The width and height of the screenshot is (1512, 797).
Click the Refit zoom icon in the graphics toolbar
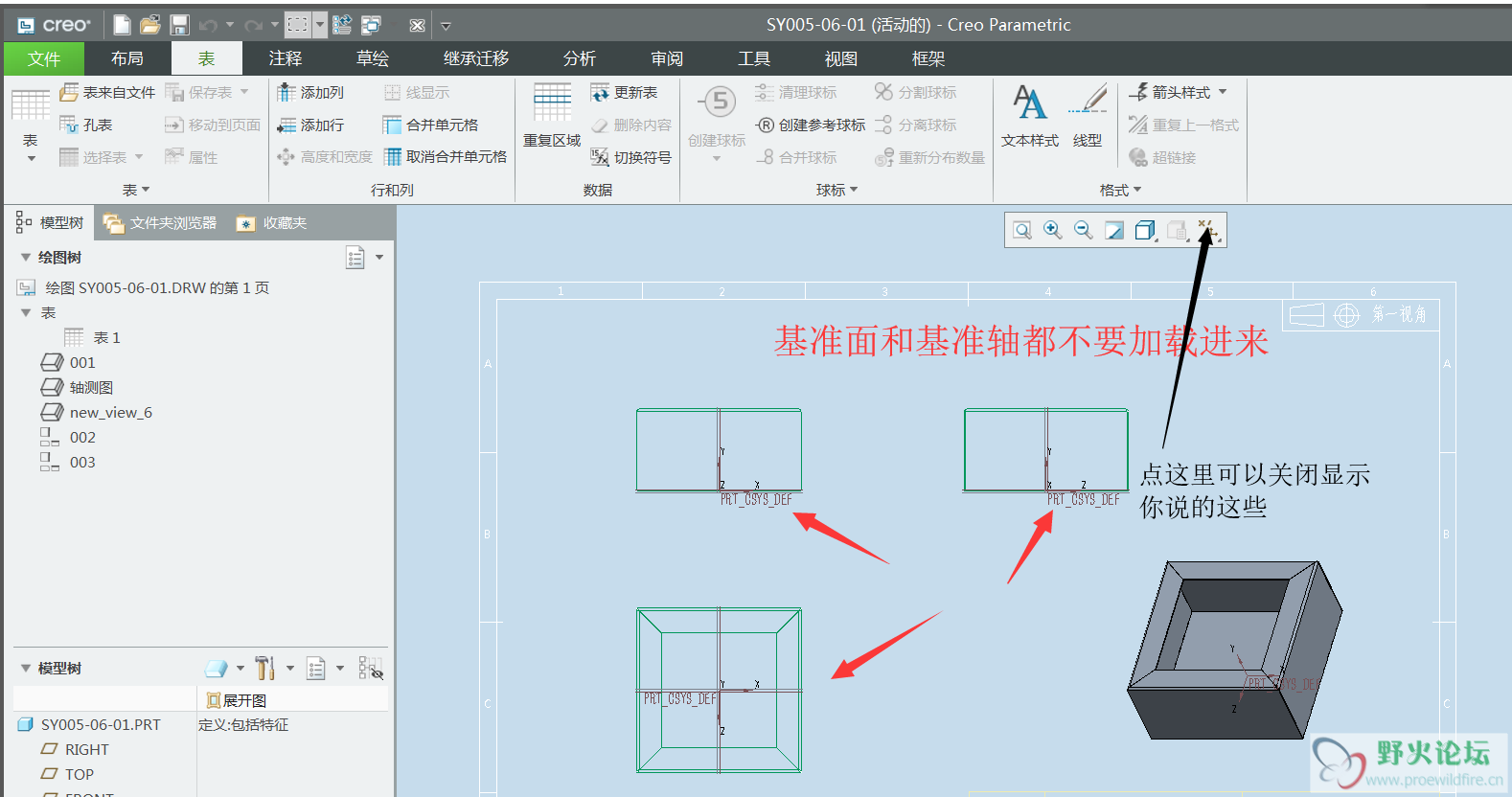click(x=1022, y=230)
